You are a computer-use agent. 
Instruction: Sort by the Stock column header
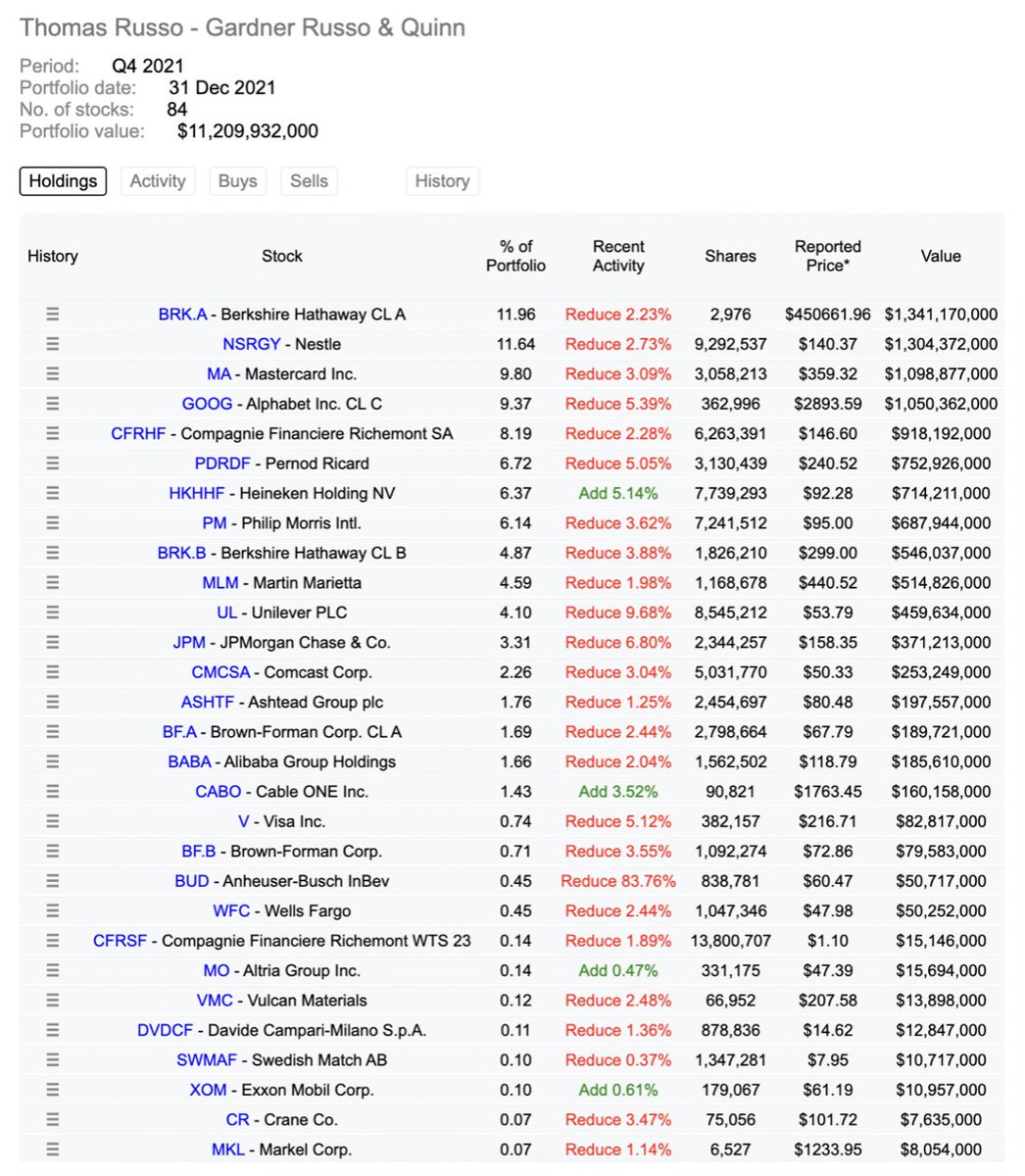tap(282, 256)
